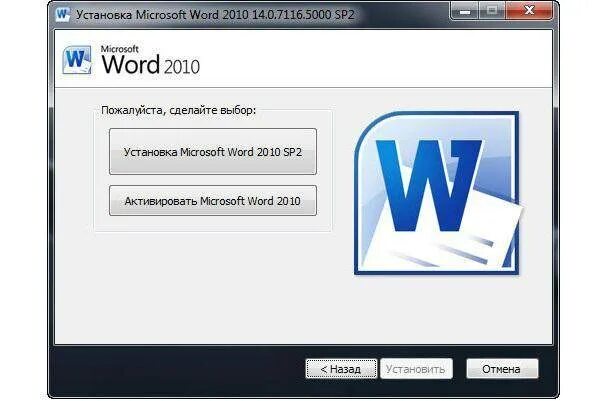Image resolution: width=602 pixels, height=401 pixels.
Task: Click the small Word 2010 logo in the header
Action: 78,60
